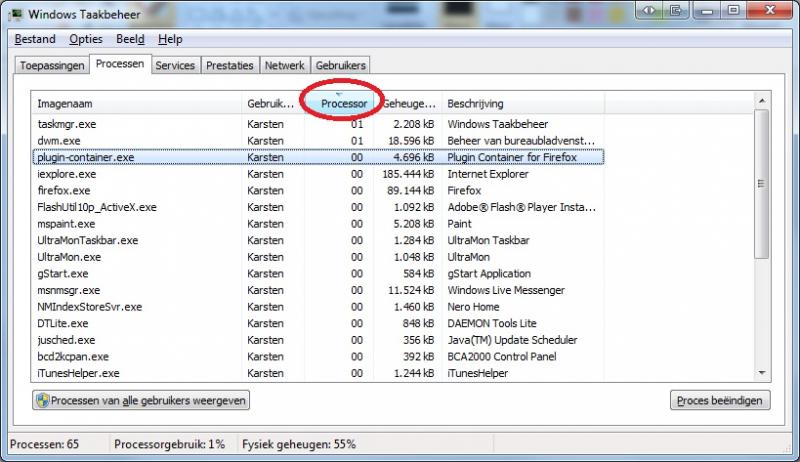
Task: Minimize the Task Manager window
Action: click(707, 10)
